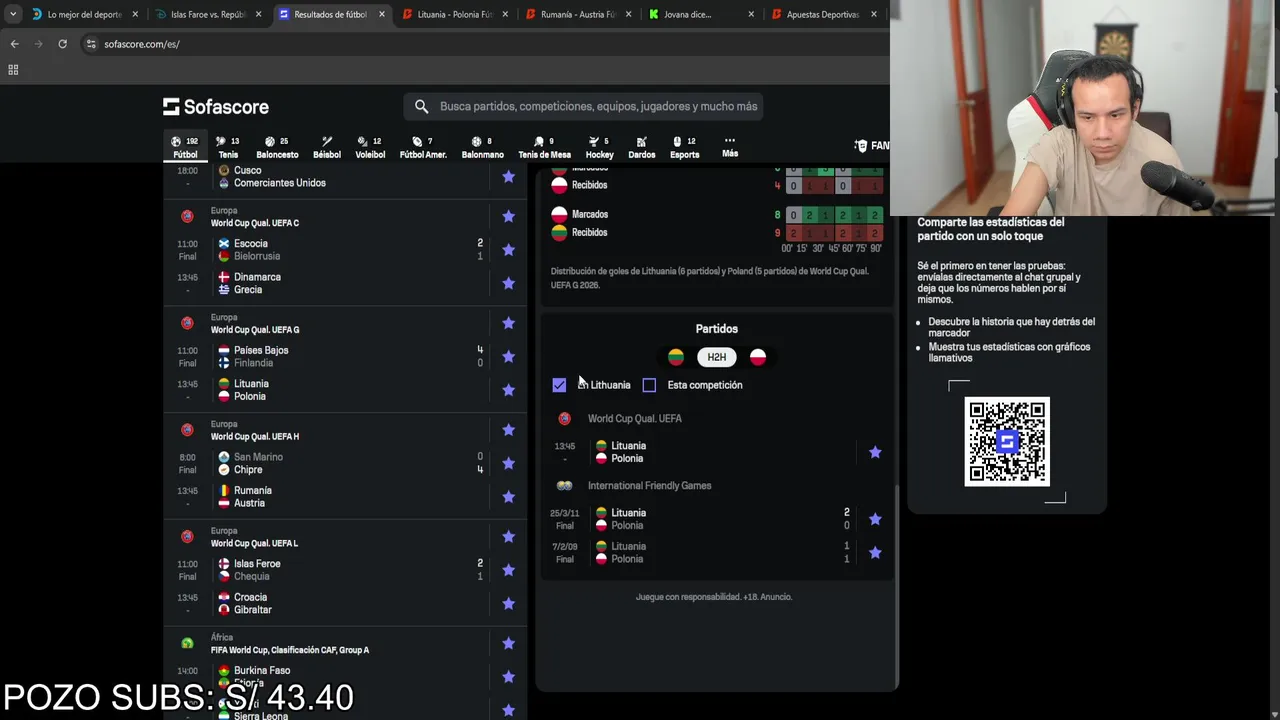This screenshot has width=1280, height=720.
Task: Switch to the Jovana dice browser tab
Action: [x=687, y=15]
